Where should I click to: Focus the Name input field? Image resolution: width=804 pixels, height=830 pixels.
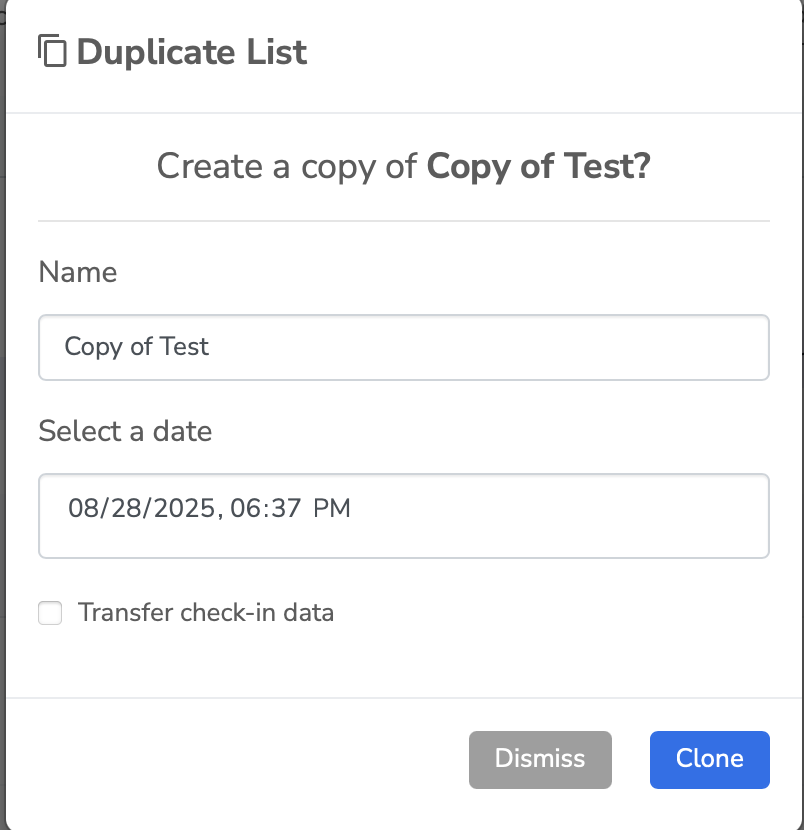[x=404, y=347]
